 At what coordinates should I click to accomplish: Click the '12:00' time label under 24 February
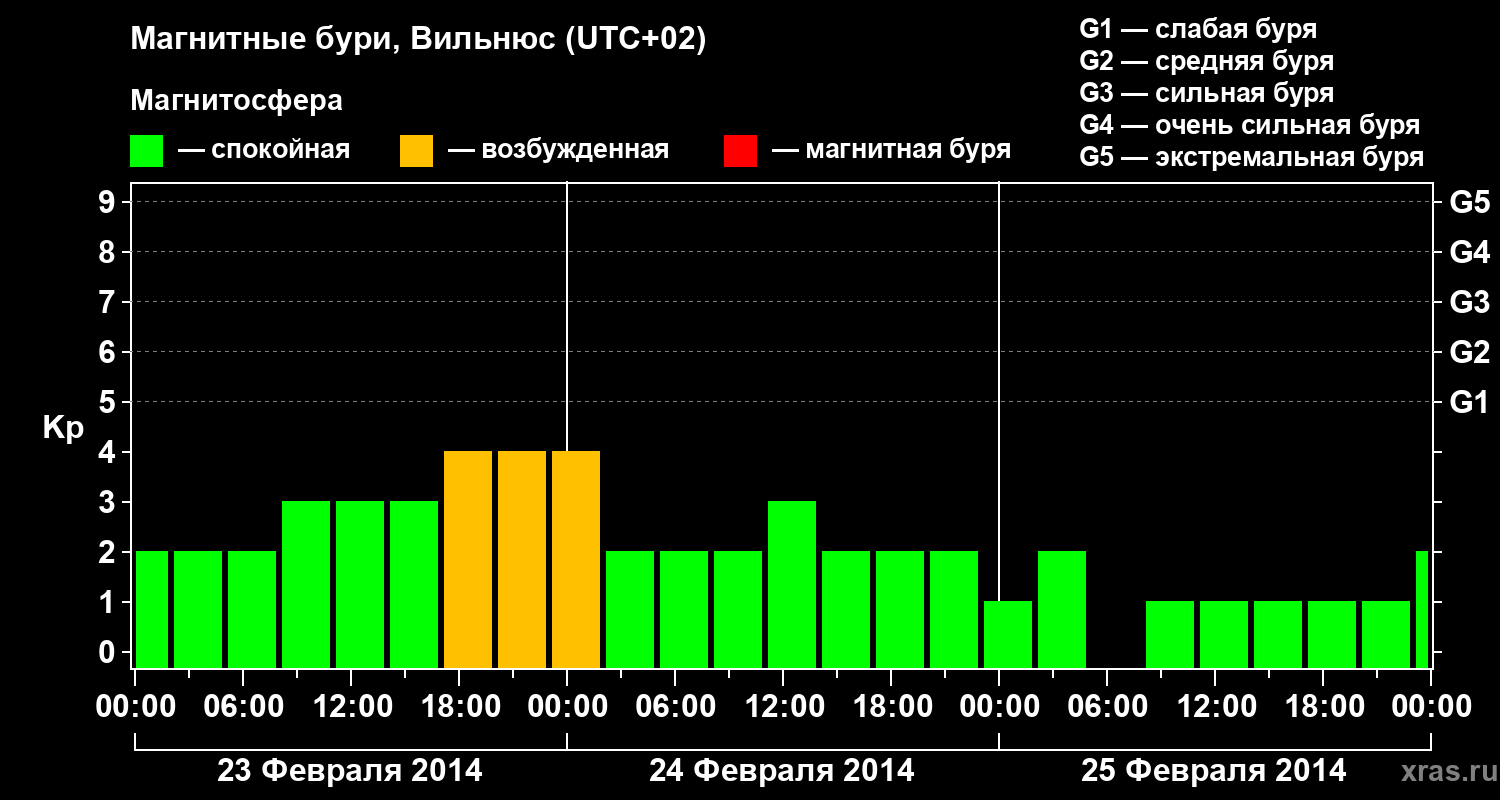click(x=784, y=707)
